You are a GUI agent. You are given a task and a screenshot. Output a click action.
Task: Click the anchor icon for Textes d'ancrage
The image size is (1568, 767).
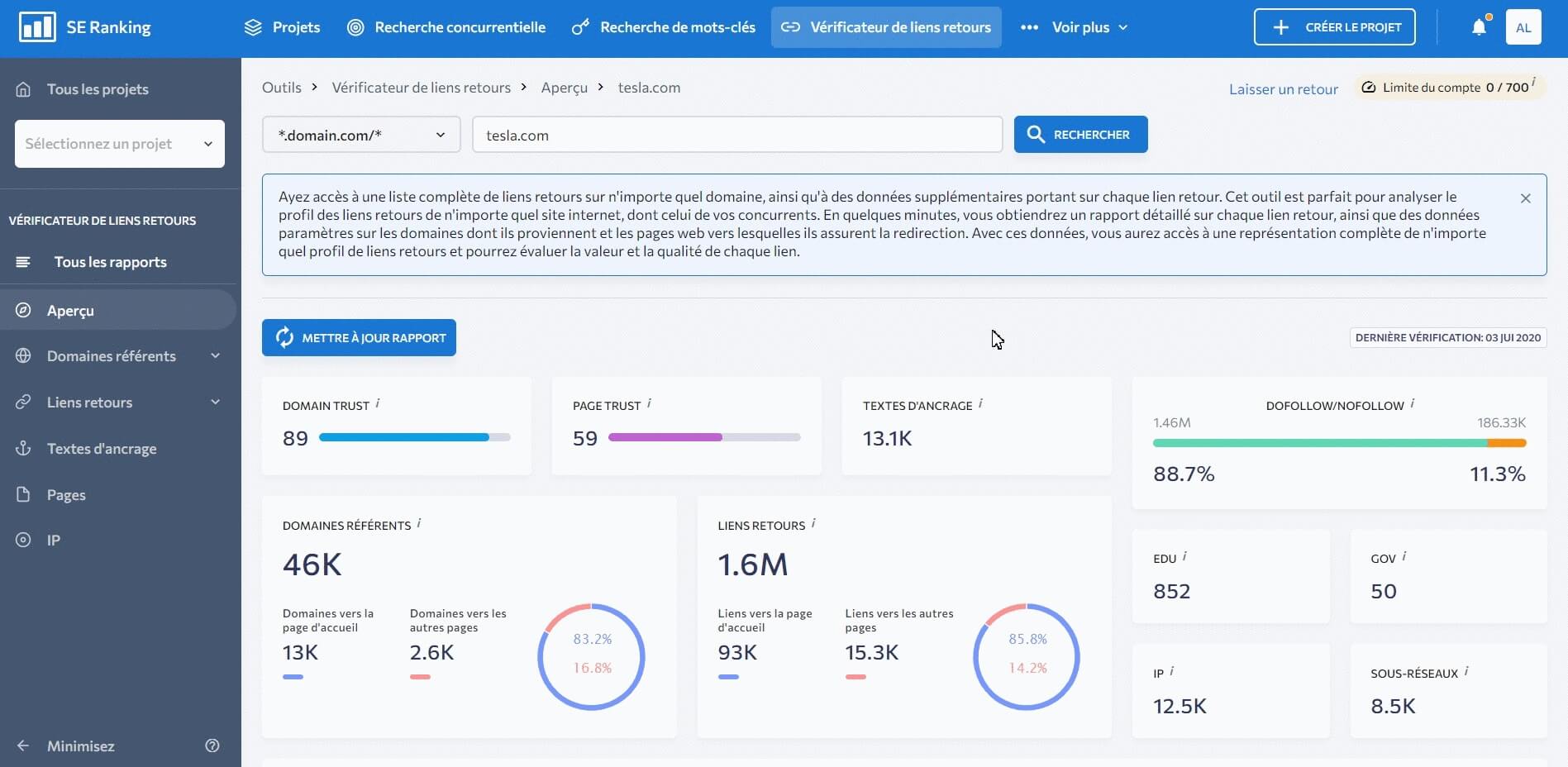(x=23, y=448)
